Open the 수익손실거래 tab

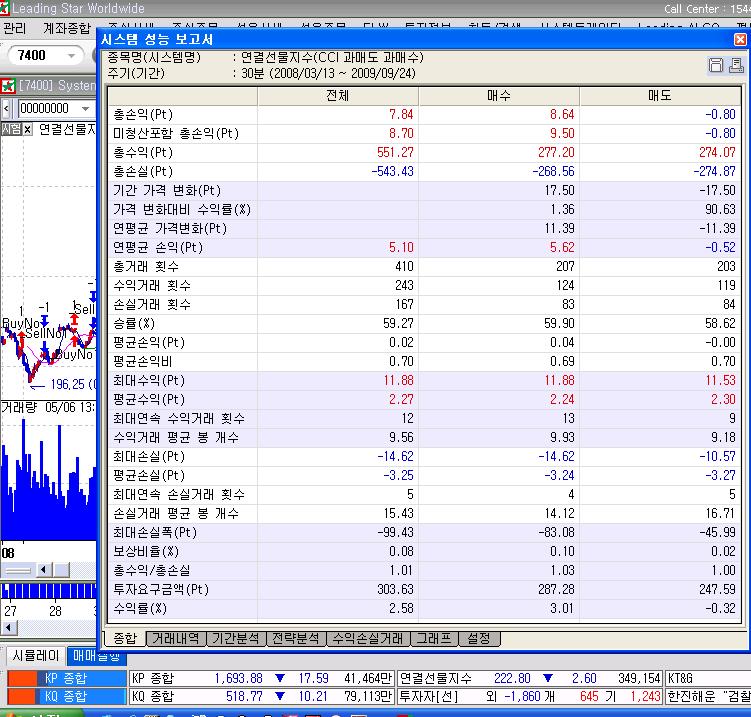click(x=366, y=638)
